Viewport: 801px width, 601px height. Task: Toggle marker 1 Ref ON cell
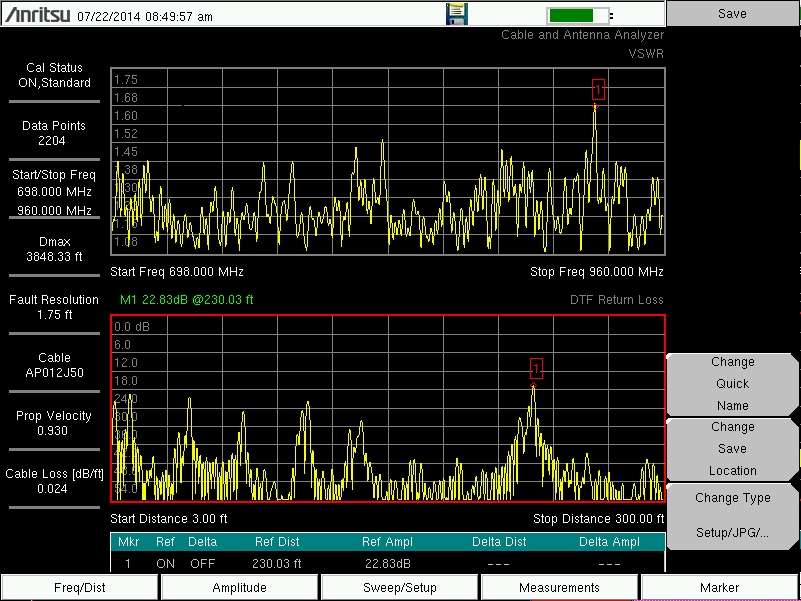click(x=166, y=564)
